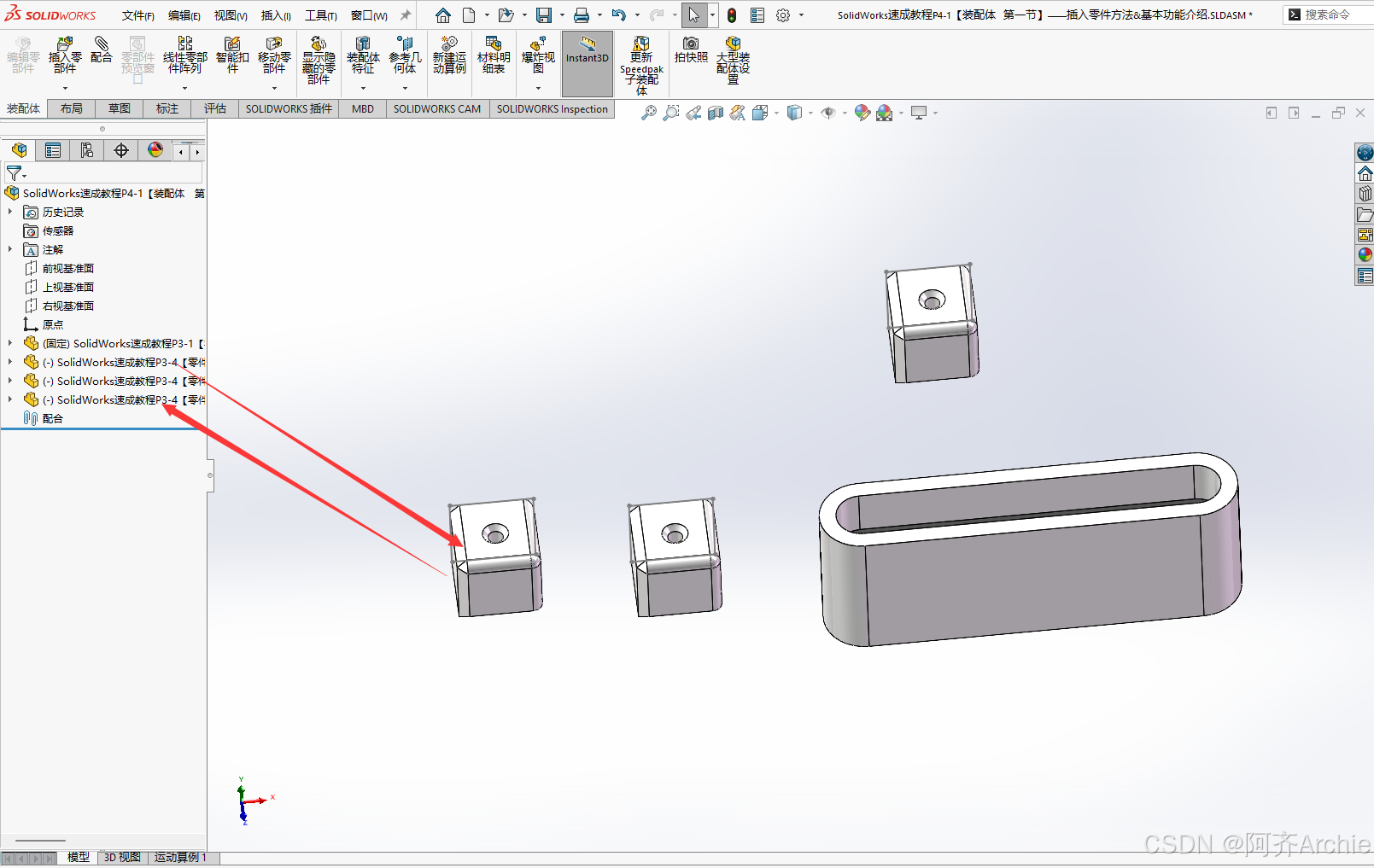
Task: Open the Options gear icon
Action: point(783,15)
